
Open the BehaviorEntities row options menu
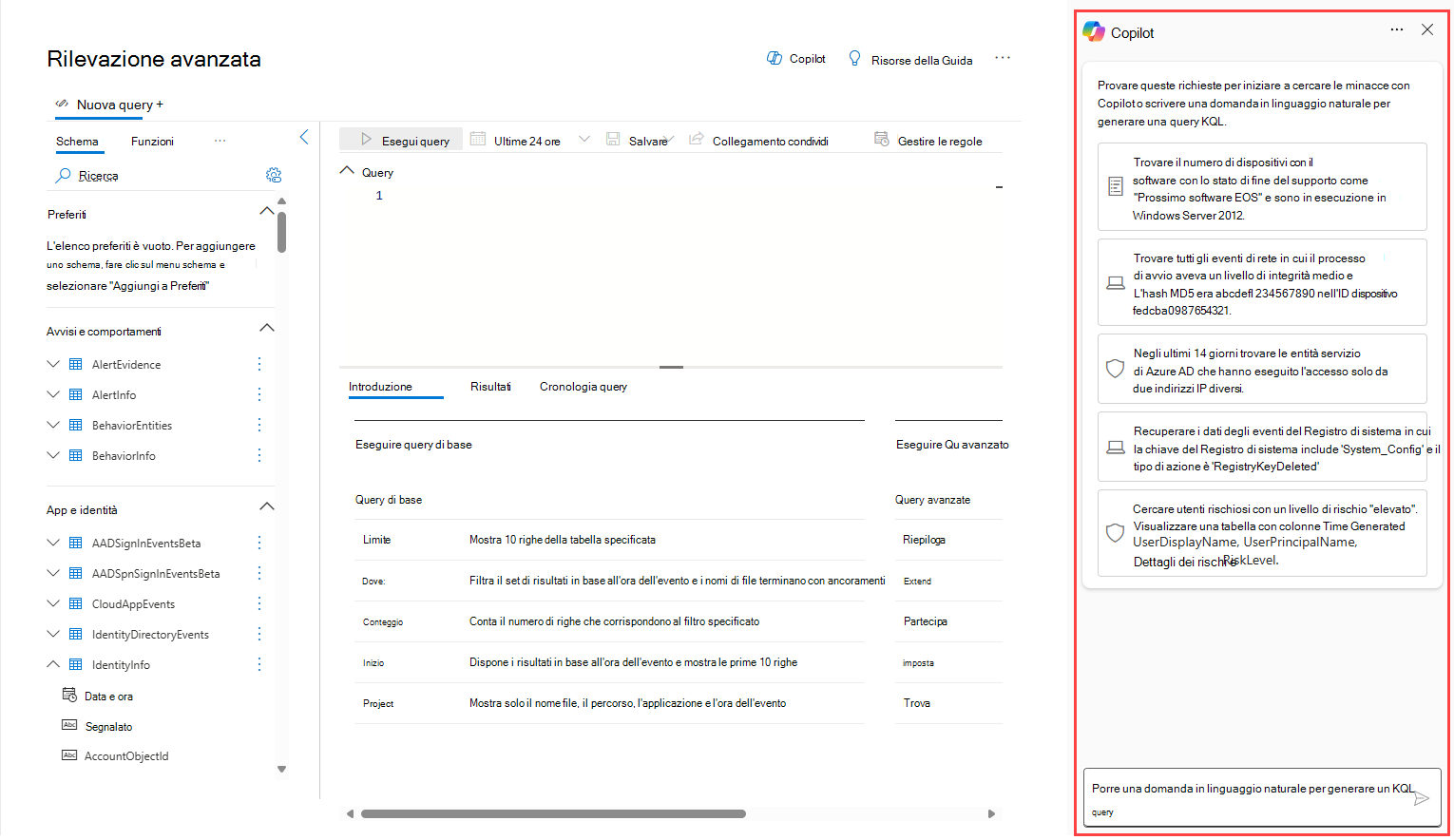[x=258, y=425]
